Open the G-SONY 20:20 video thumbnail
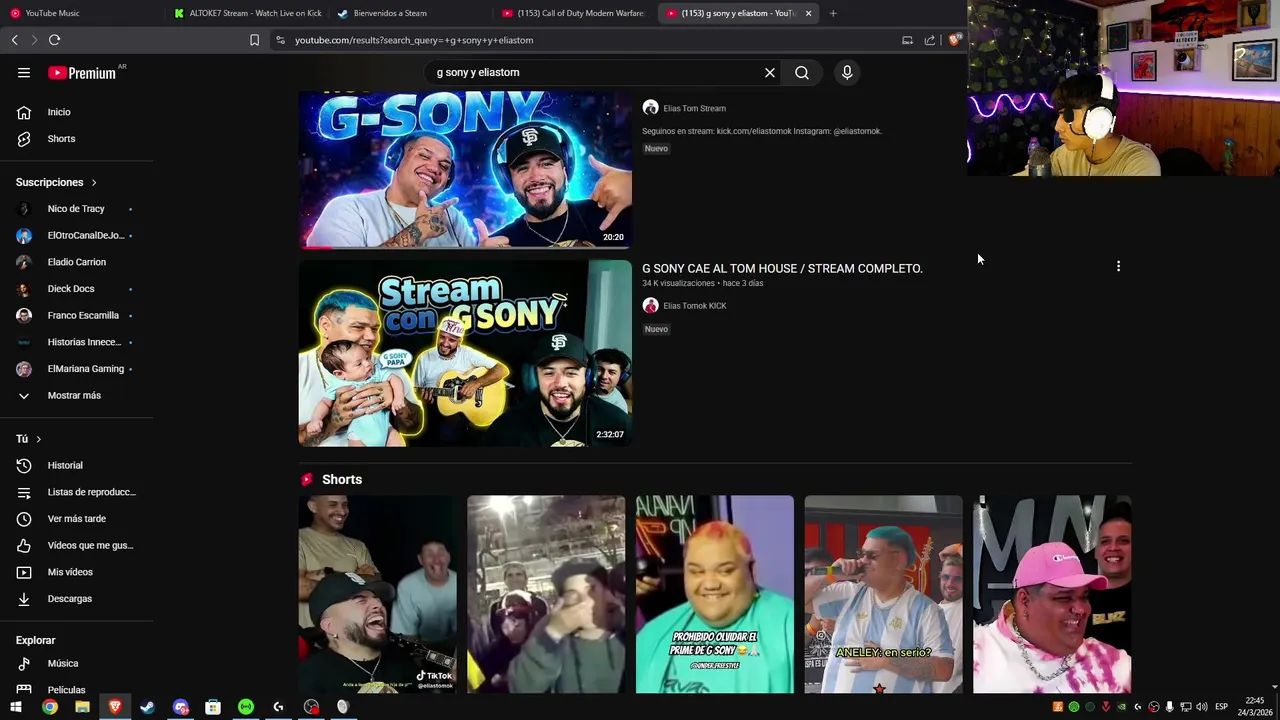 (x=465, y=168)
